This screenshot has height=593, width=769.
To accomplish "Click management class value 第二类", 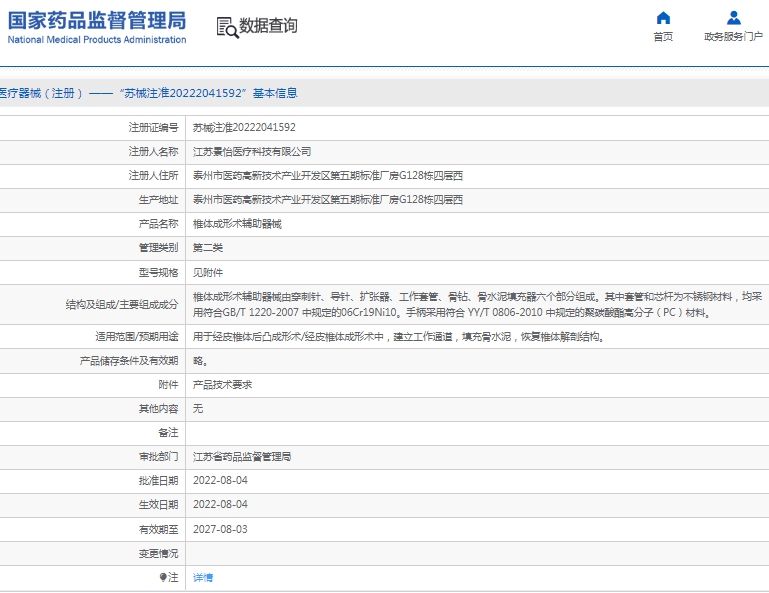I will (208, 248).
